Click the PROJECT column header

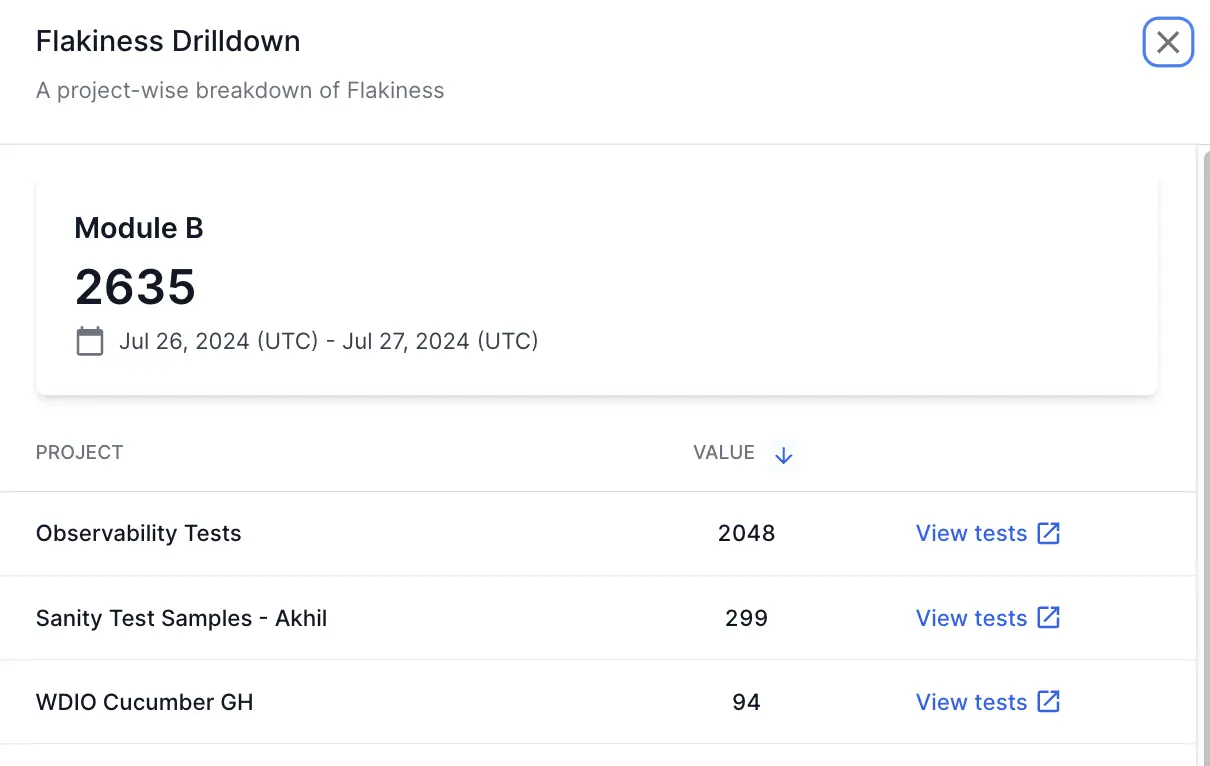click(80, 453)
